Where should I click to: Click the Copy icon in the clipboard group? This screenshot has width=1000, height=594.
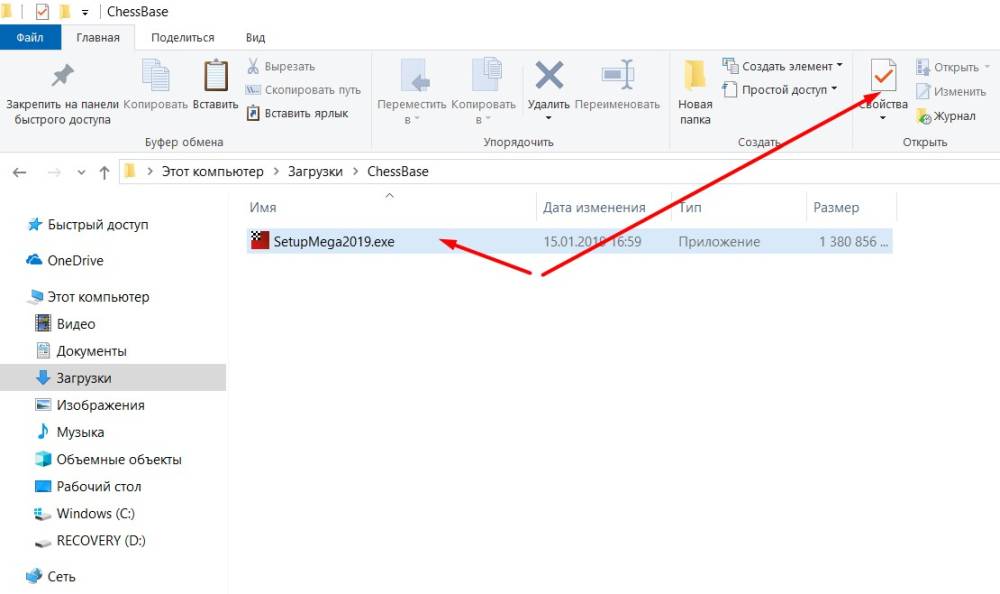[x=156, y=77]
